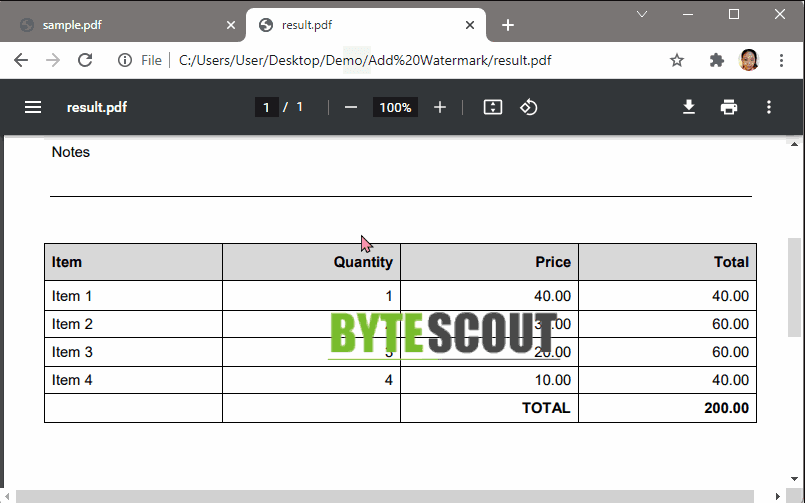Open PDF viewer more actions menu
Viewport: 805px width, 503px height.
(769, 107)
